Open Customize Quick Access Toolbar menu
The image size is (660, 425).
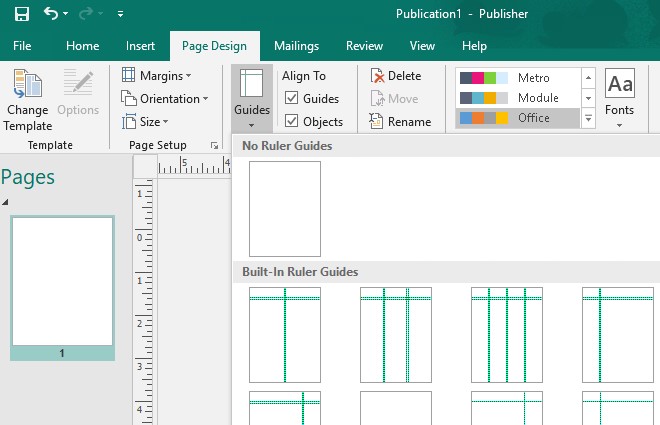[x=120, y=14]
